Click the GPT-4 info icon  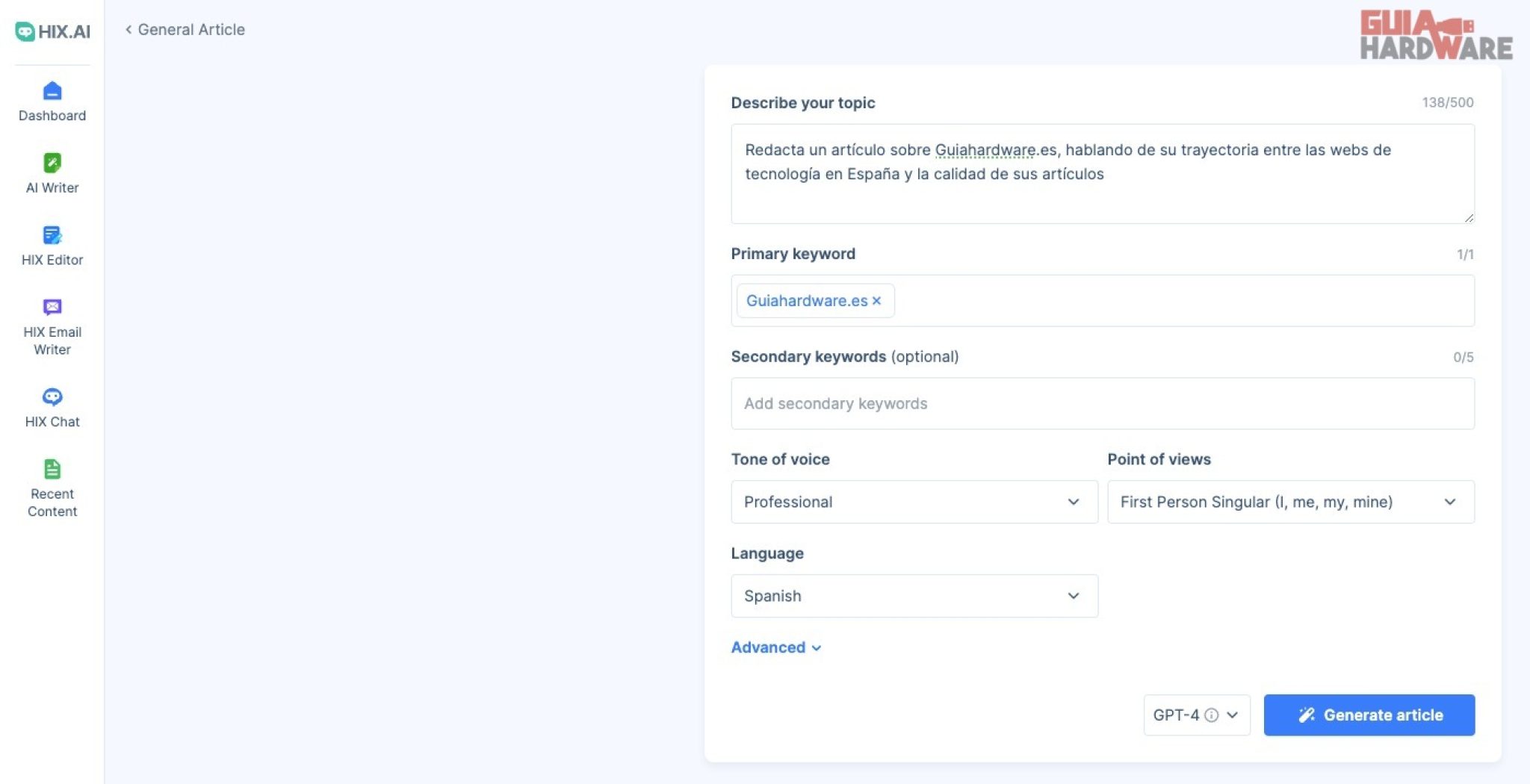click(x=1212, y=715)
